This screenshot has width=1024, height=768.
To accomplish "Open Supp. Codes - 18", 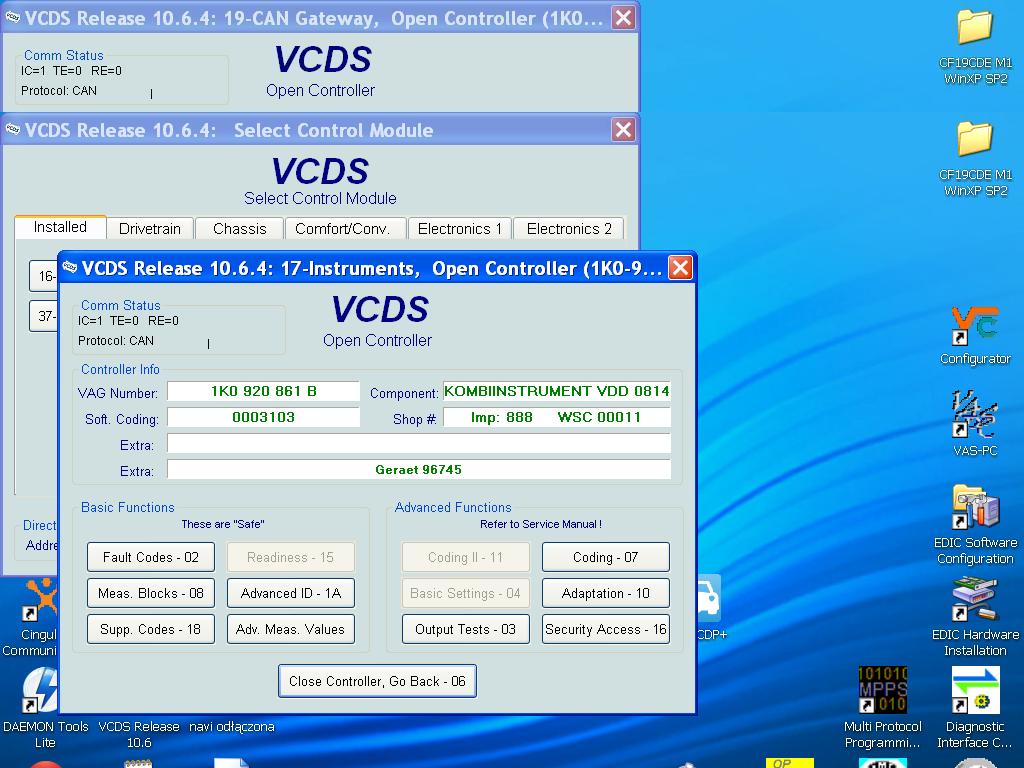I will tap(151, 629).
